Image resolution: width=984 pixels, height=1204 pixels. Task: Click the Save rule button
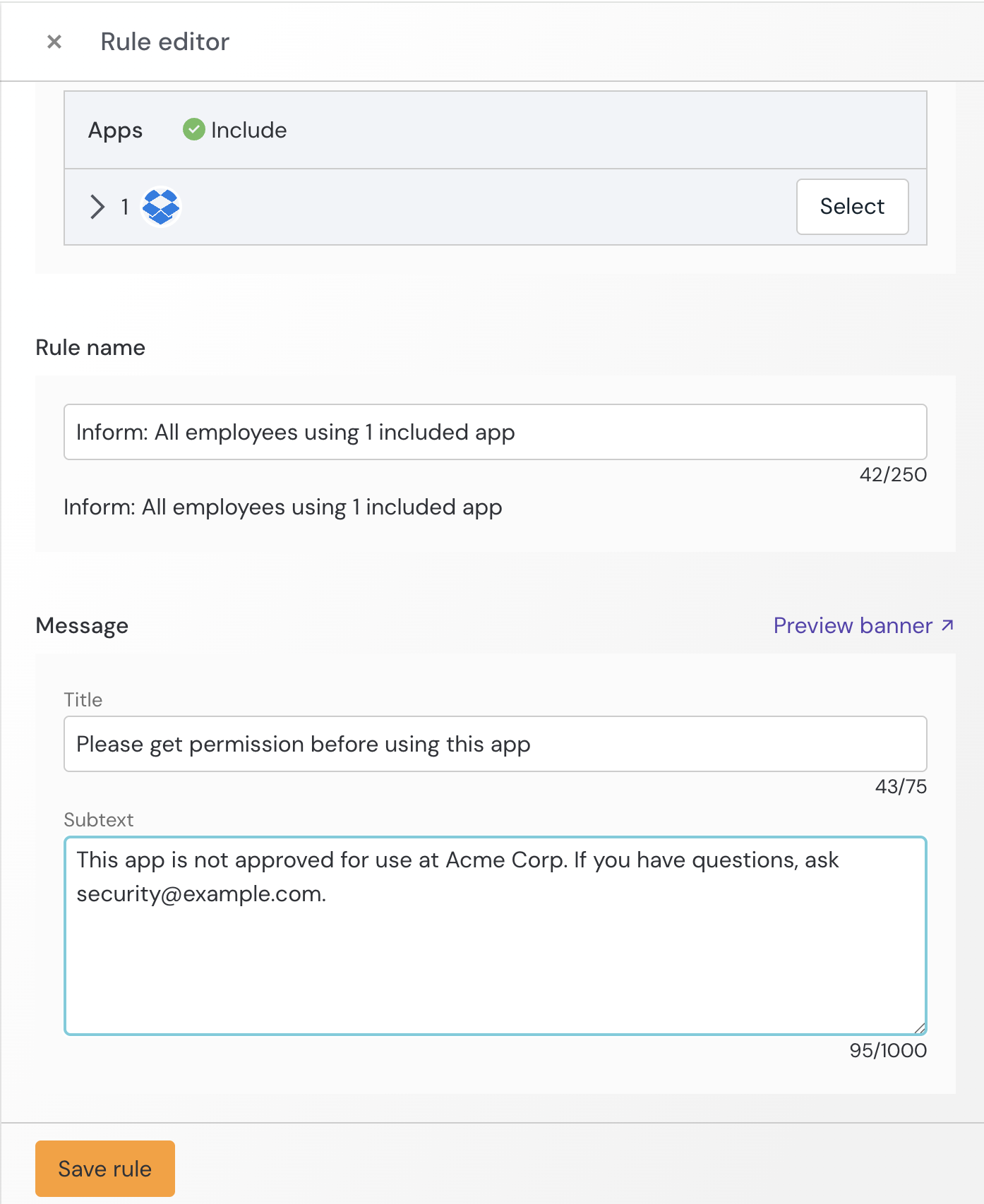click(x=105, y=1169)
